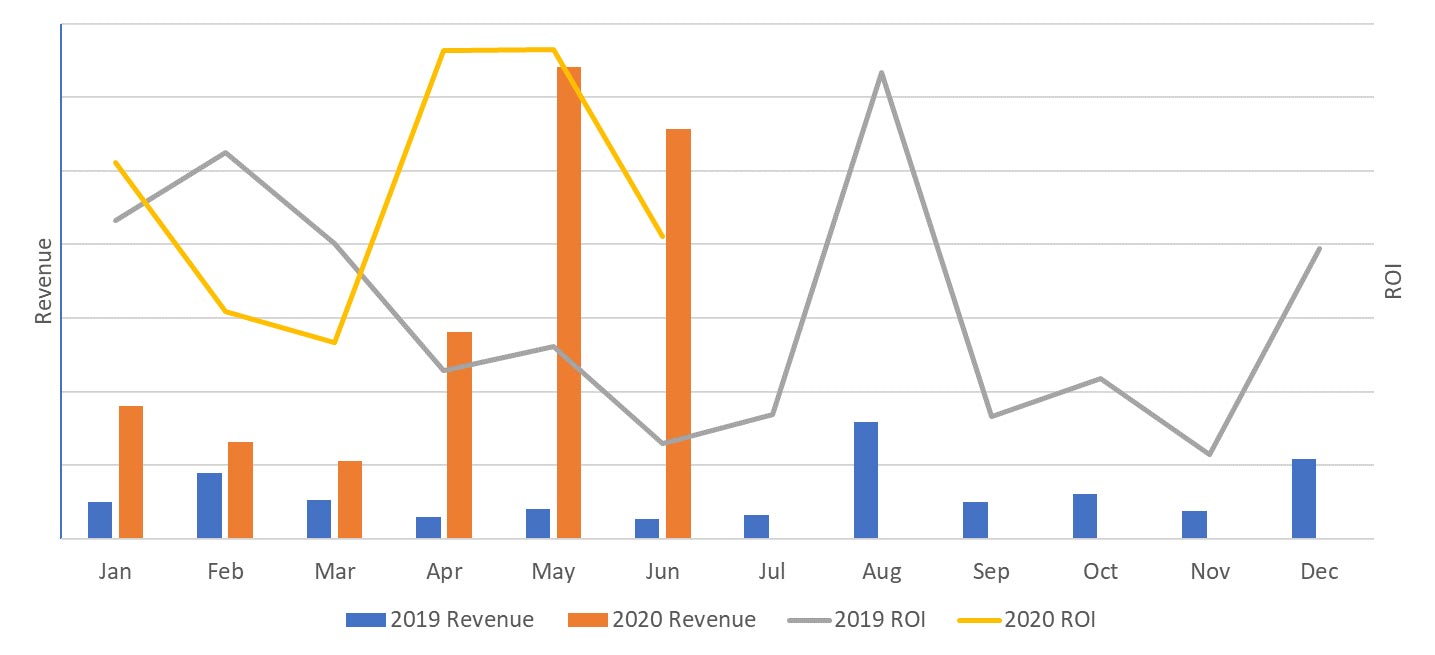This screenshot has height=655, width=1435.
Task: Click the "Jul" month label on the axis
Action: tap(772, 572)
